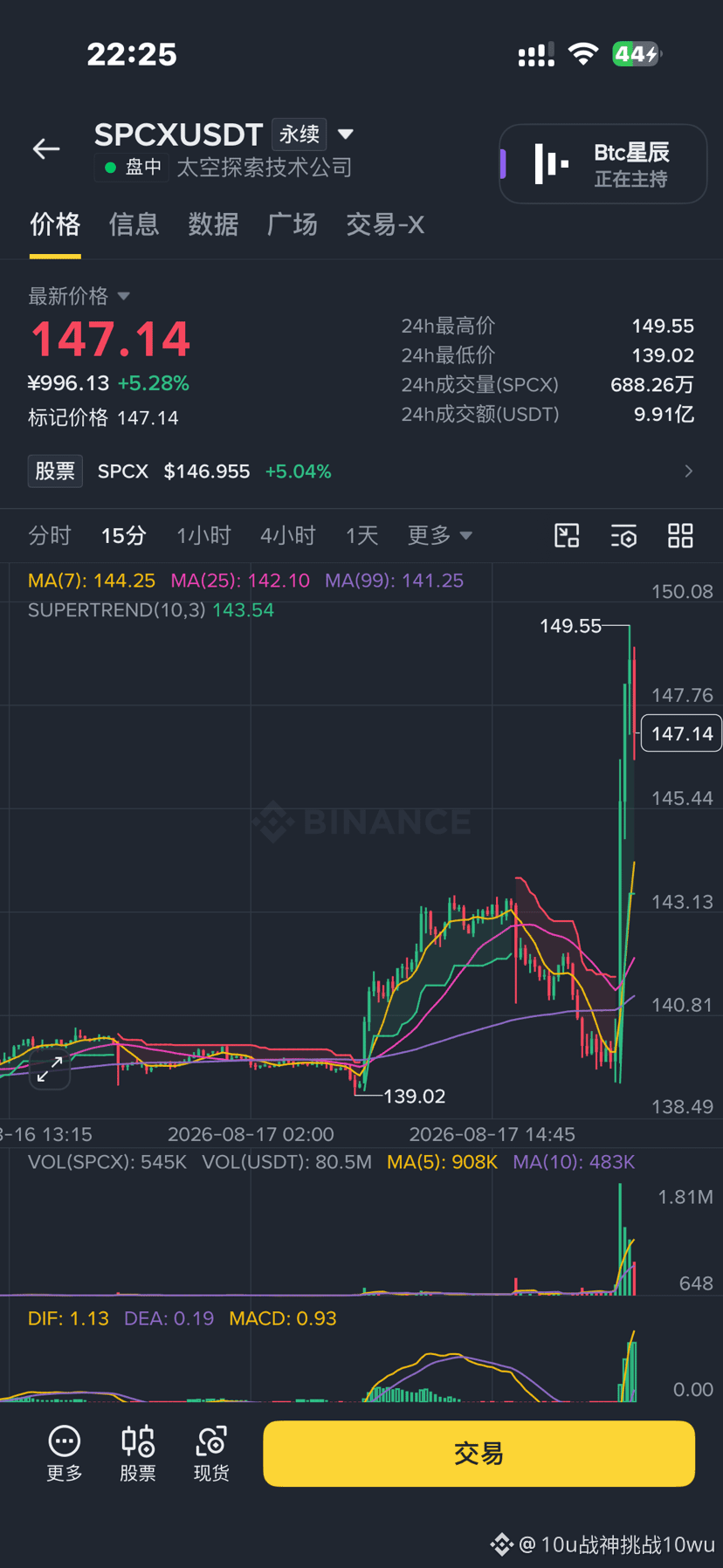The height and width of the screenshot is (1568, 723).
Task: Open the chart grid layout icon
Action: (x=680, y=535)
